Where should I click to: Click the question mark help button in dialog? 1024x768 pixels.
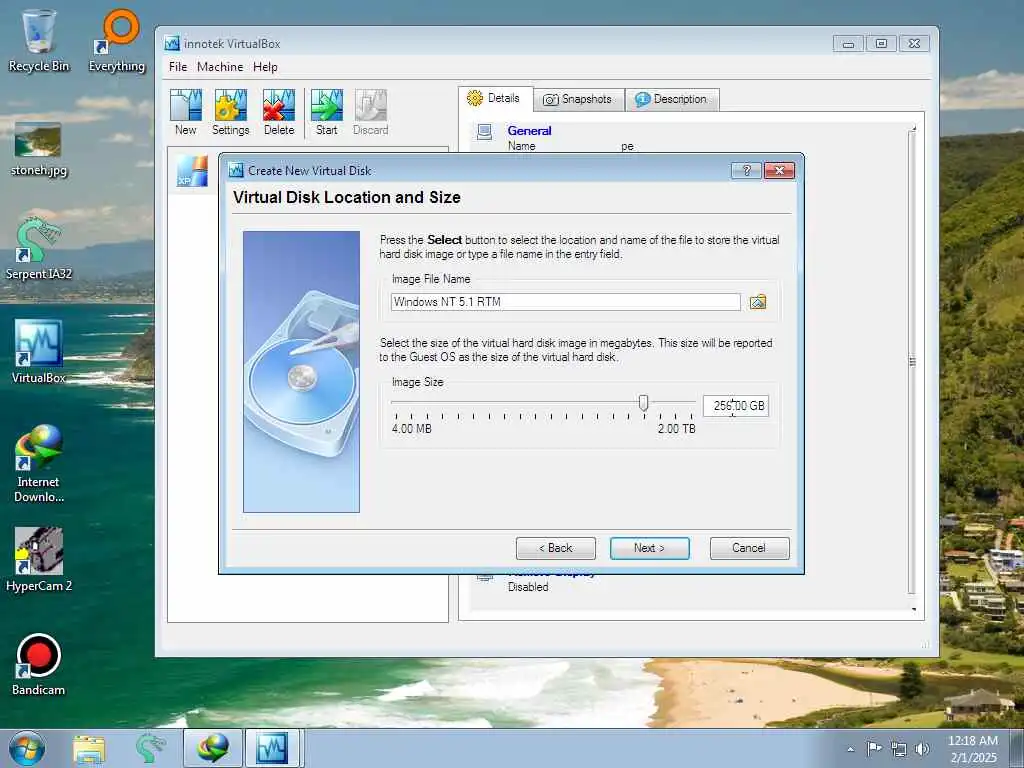[x=746, y=170]
